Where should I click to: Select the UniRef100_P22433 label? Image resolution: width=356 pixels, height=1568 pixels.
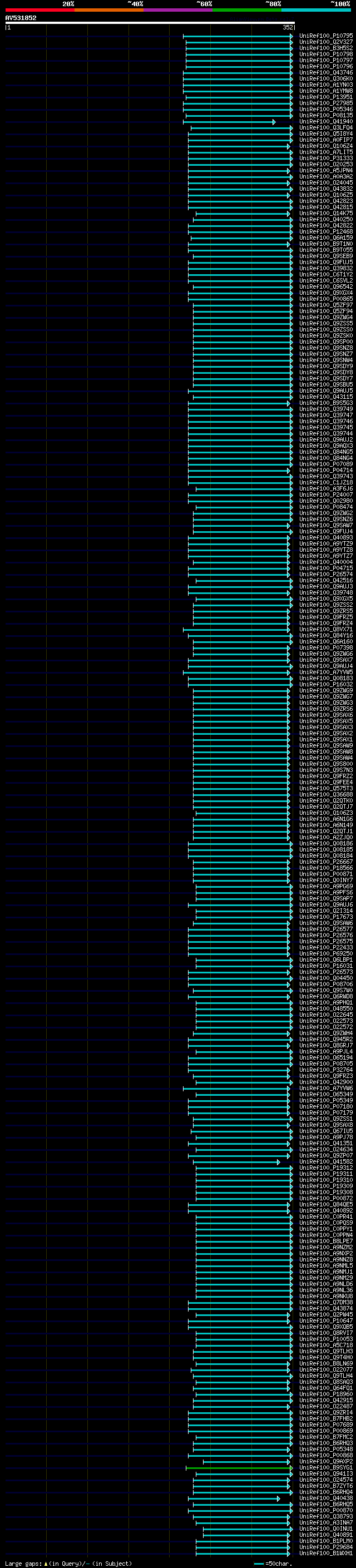326,947
